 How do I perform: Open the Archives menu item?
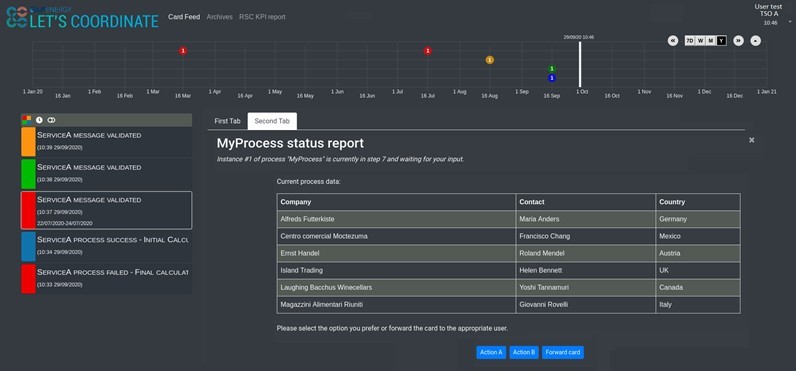[219, 17]
